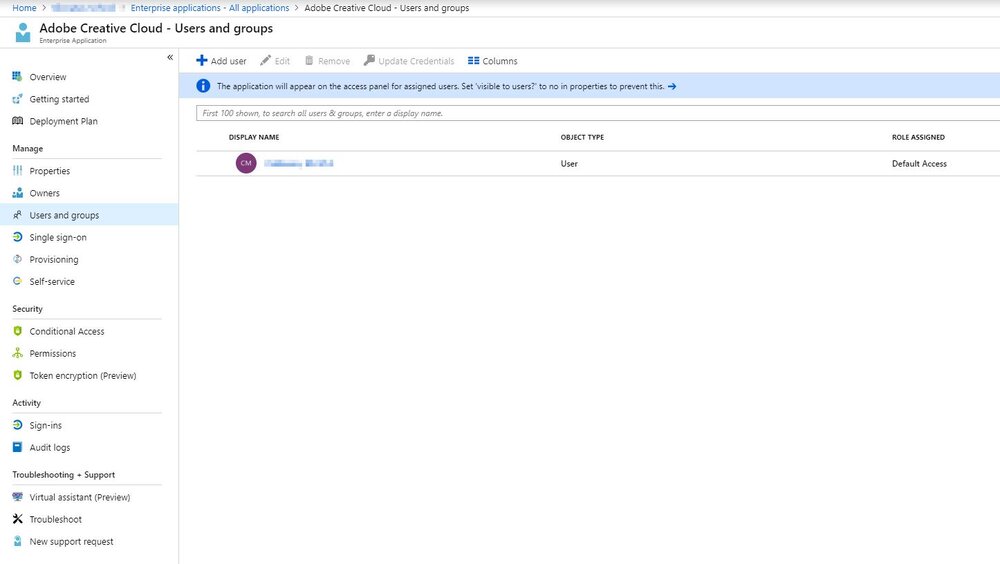
Task: Click the Getting started rocket icon
Action: (17, 99)
